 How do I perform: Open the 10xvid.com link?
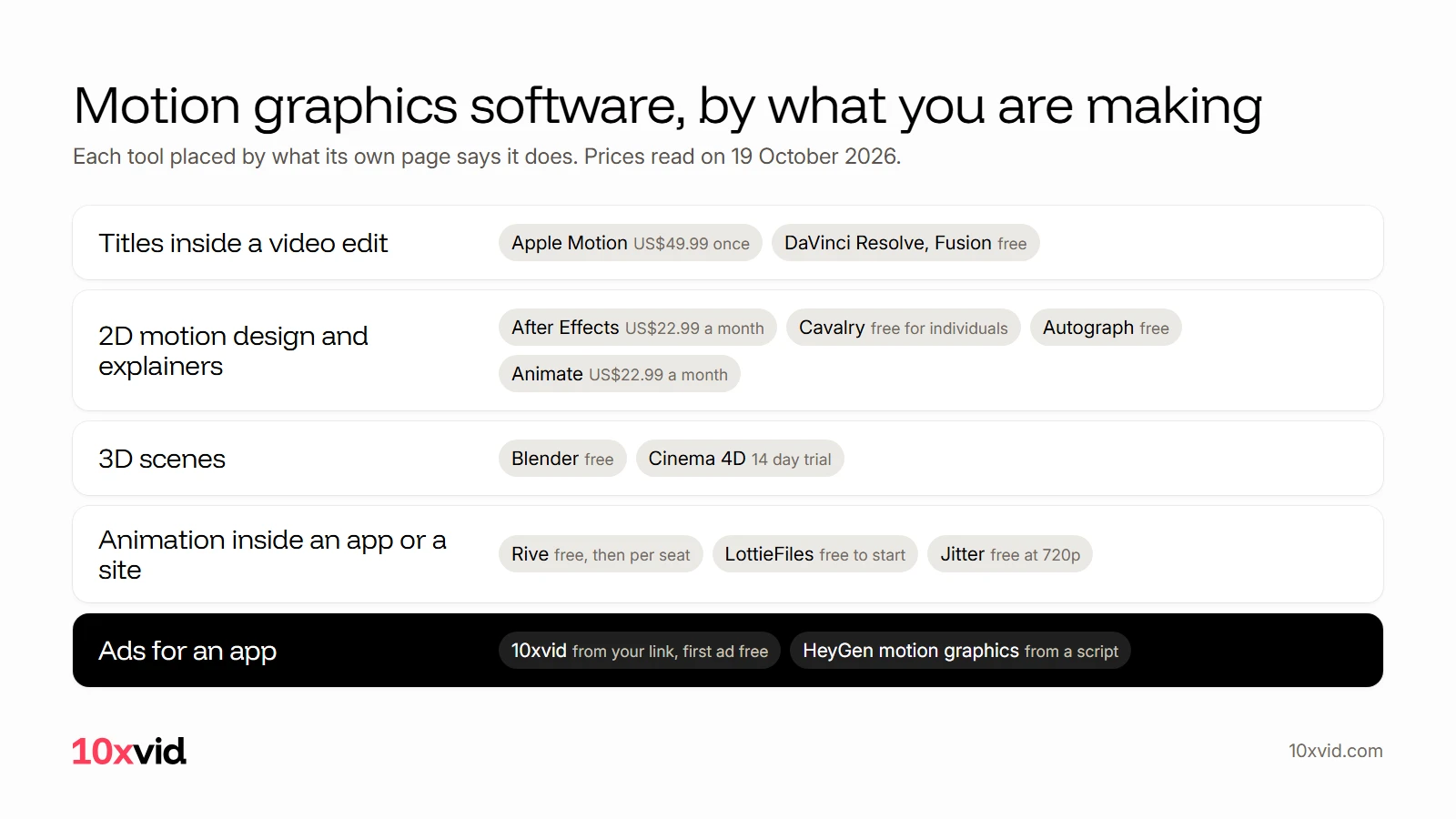pyautogui.click(x=1335, y=751)
